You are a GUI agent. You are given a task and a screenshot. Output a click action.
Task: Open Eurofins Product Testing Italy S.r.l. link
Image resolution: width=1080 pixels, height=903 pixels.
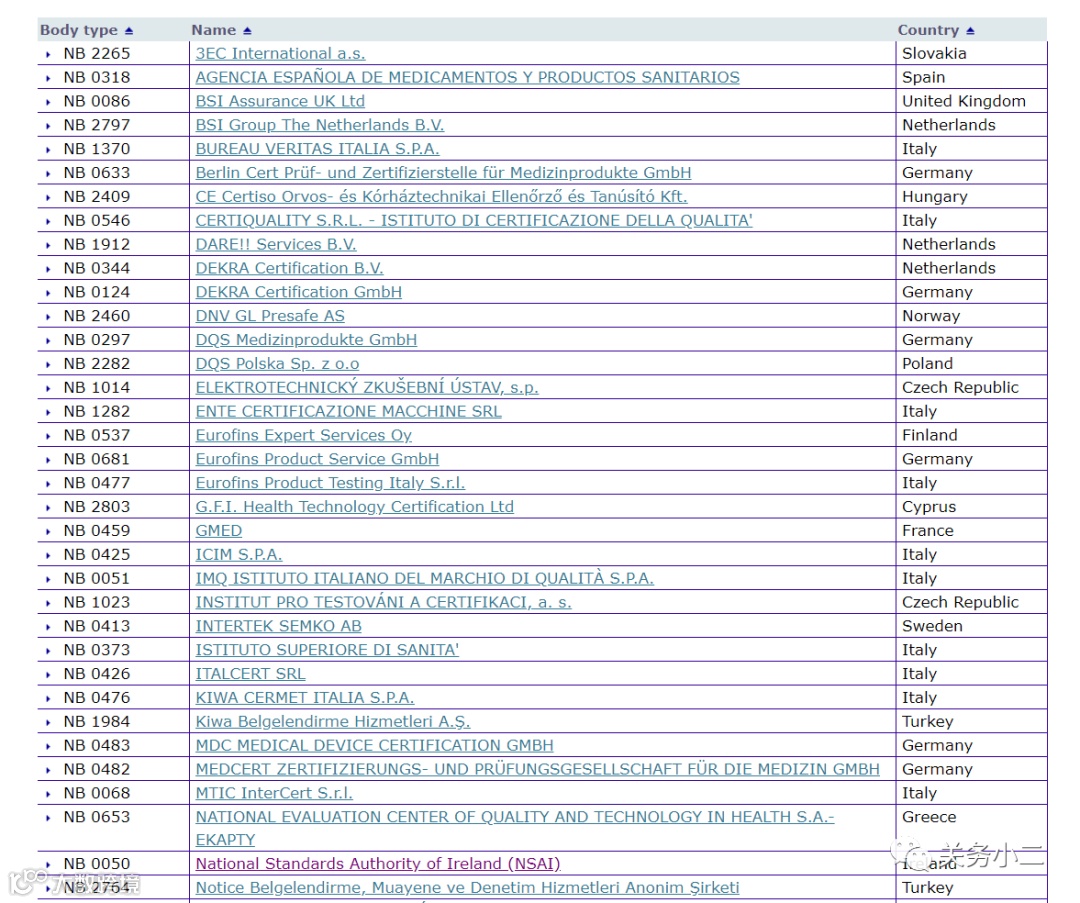tap(331, 484)
